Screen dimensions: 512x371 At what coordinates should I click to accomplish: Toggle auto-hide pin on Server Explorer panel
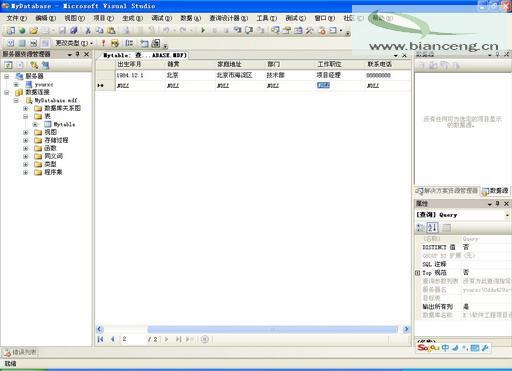coord(78,54)
